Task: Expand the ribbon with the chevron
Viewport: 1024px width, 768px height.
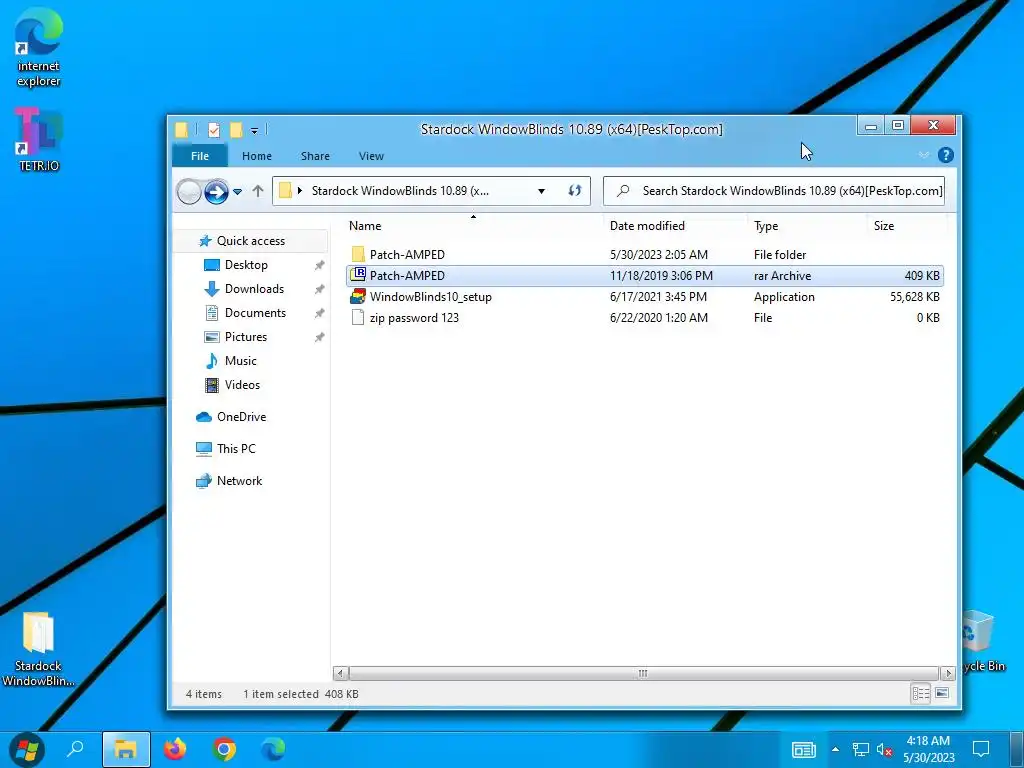Action: point(923,155)
